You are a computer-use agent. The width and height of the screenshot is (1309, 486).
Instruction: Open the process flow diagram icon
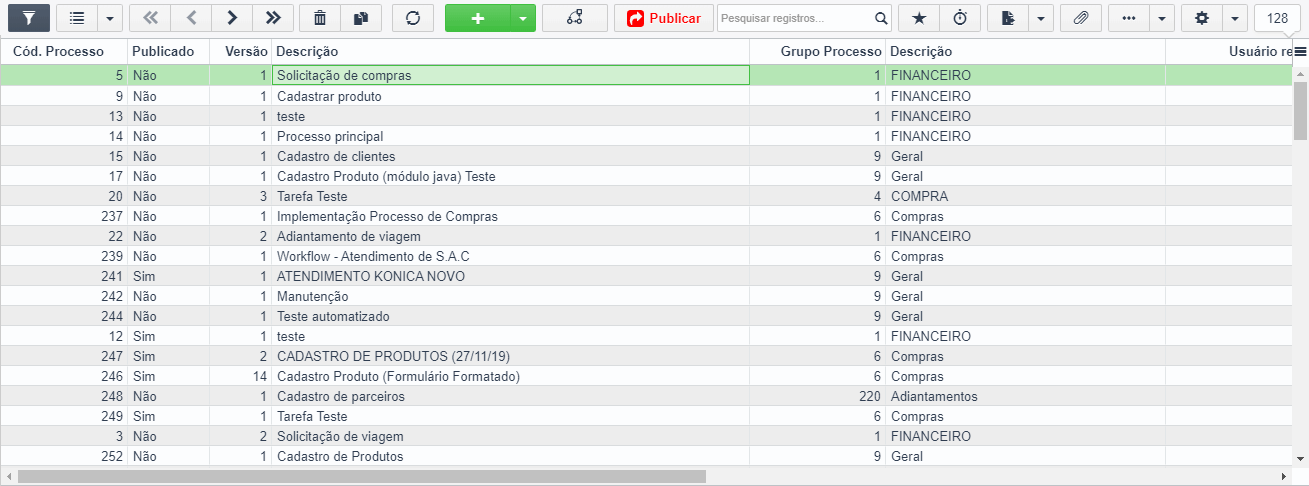pos(574,18)
